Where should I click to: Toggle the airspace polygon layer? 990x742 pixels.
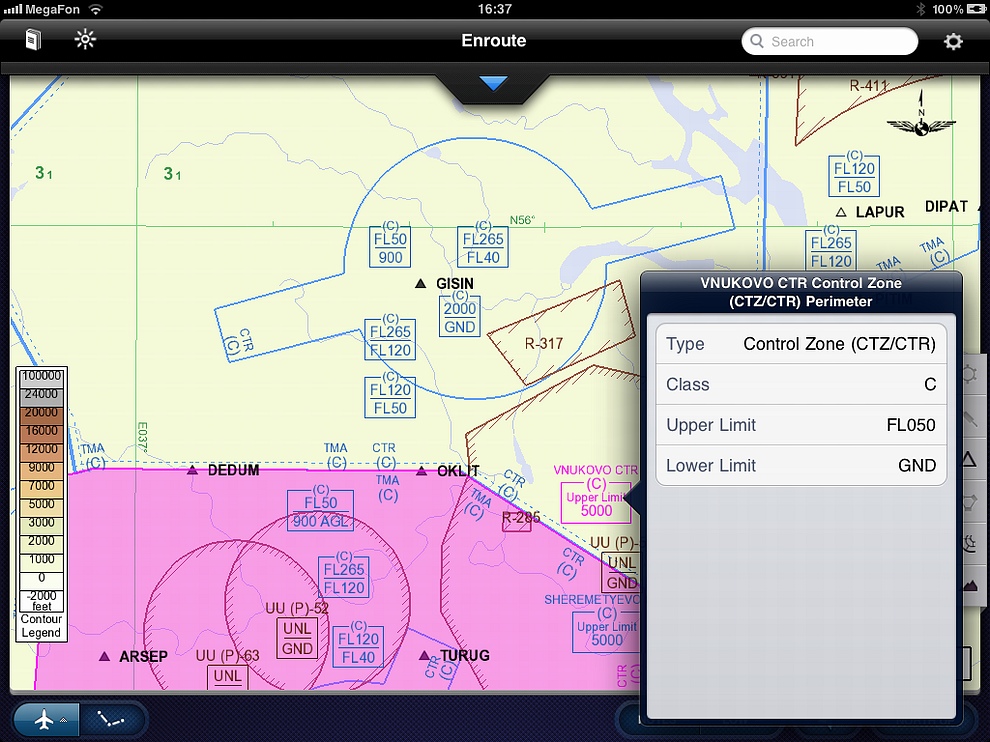tap(969, 502)
